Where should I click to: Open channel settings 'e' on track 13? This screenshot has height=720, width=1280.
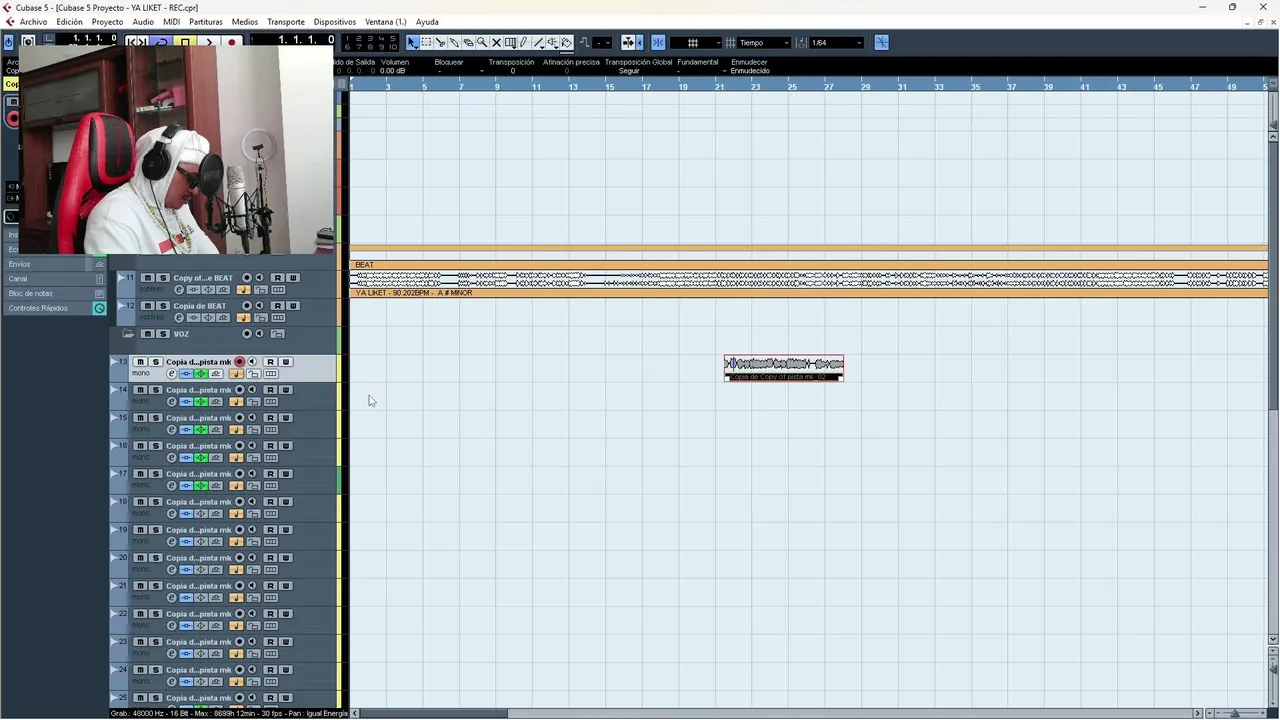click(172, 374)
